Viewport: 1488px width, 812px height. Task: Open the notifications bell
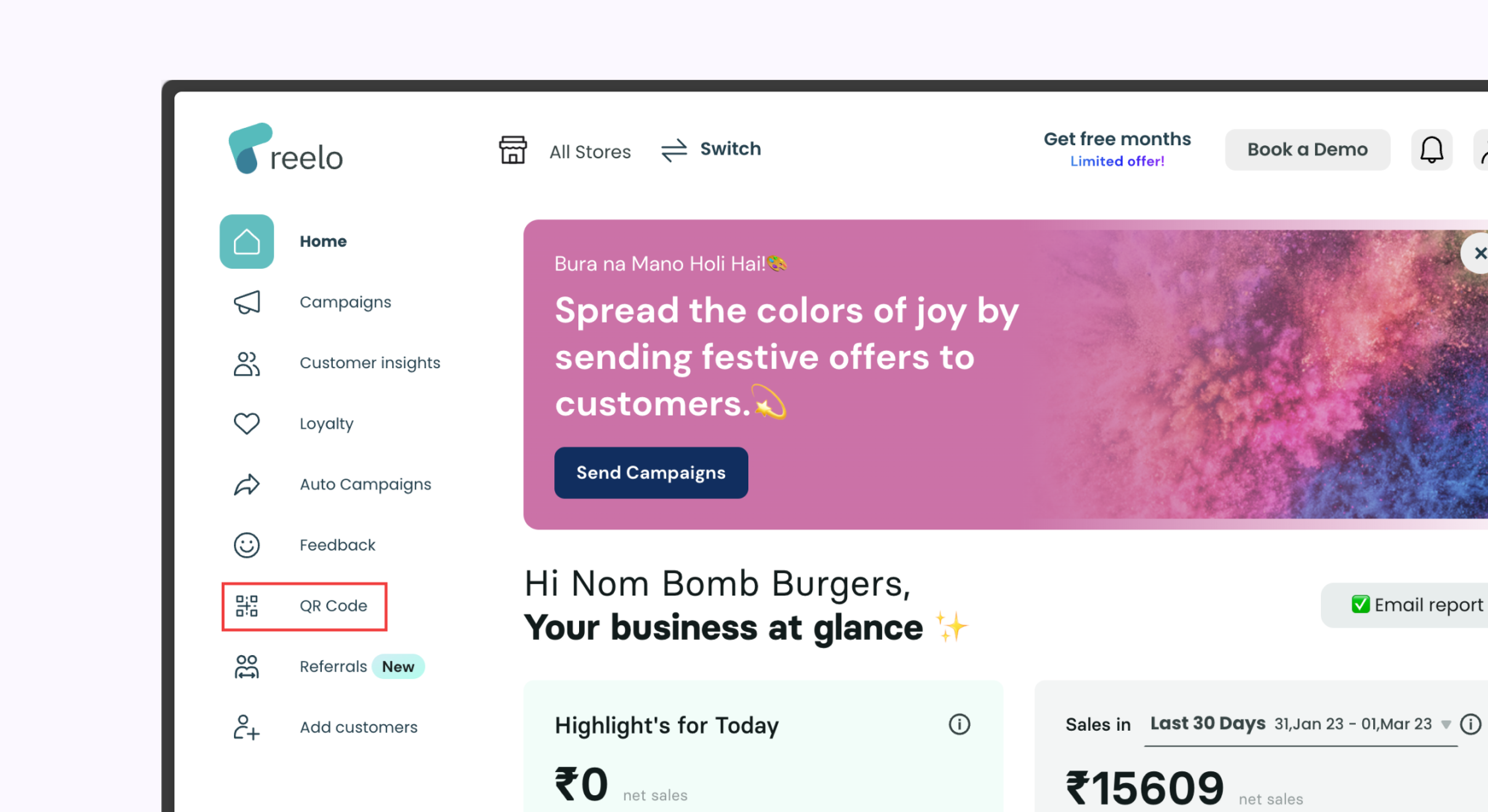1431,150
